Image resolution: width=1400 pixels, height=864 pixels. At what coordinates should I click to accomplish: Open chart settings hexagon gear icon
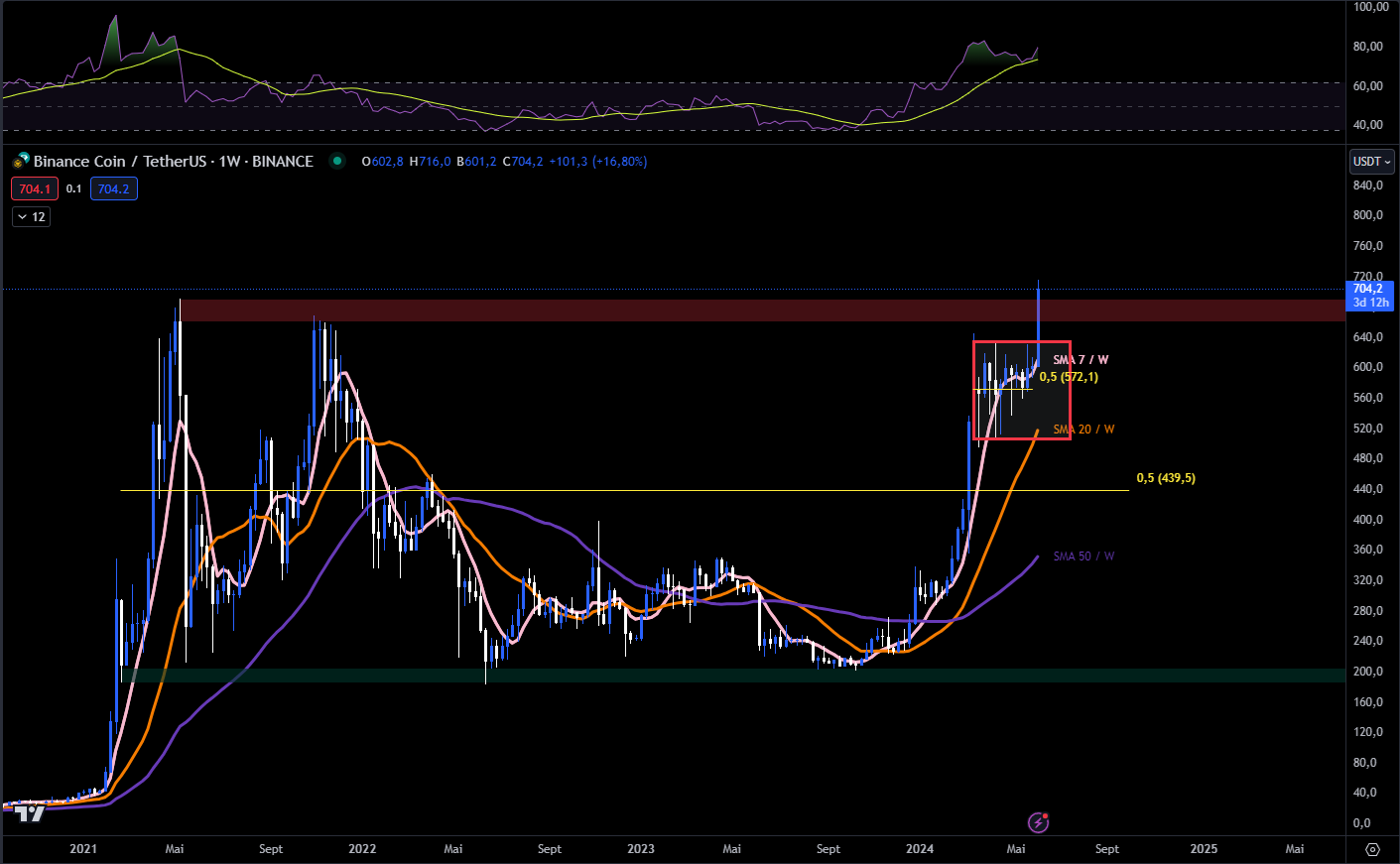pyautogui.click(x=1372, y=849)
